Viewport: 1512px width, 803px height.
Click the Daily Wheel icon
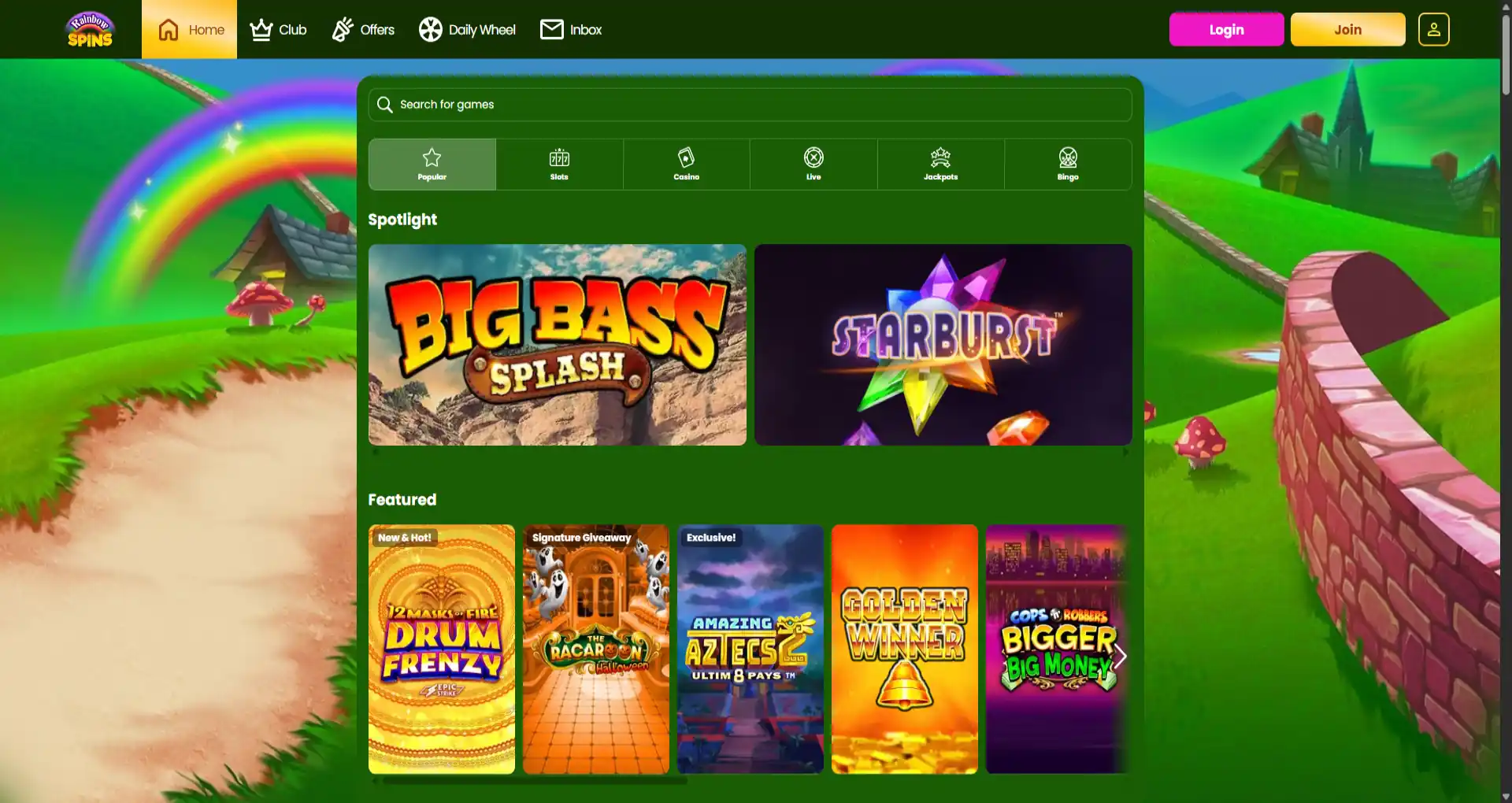[x=429, y=29]
